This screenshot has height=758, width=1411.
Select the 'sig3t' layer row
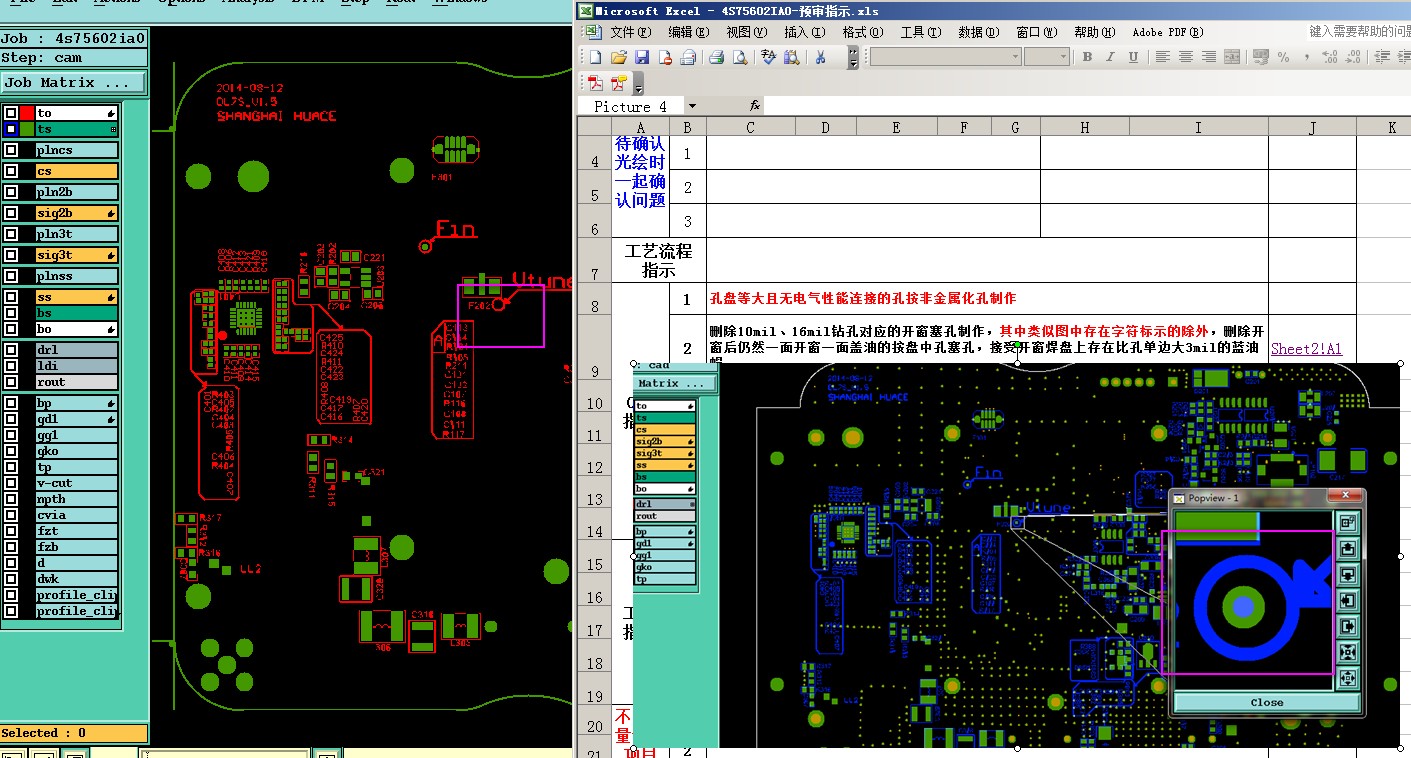[x=77, y=255]
